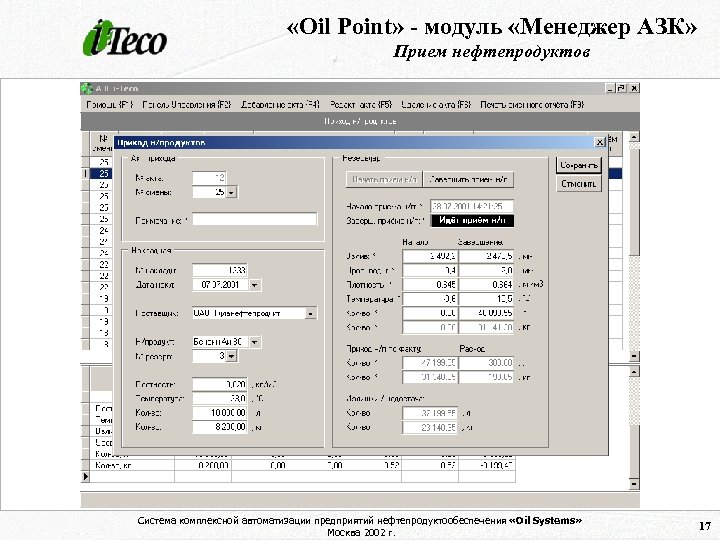720x540 pixels.
Task: Click reservoir Температура start value field
Action: (430, 299)
